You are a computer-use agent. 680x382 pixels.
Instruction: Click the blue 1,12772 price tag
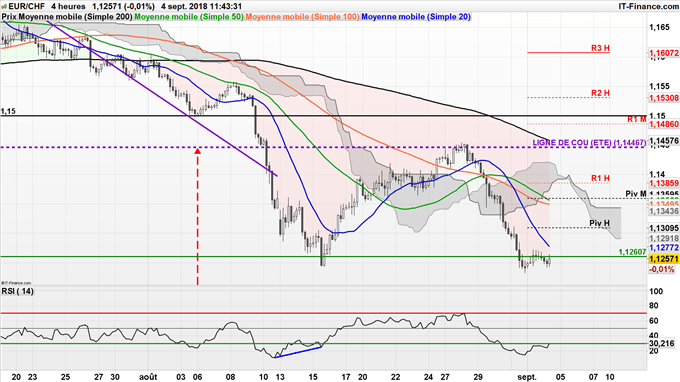[x=664, y=248]
